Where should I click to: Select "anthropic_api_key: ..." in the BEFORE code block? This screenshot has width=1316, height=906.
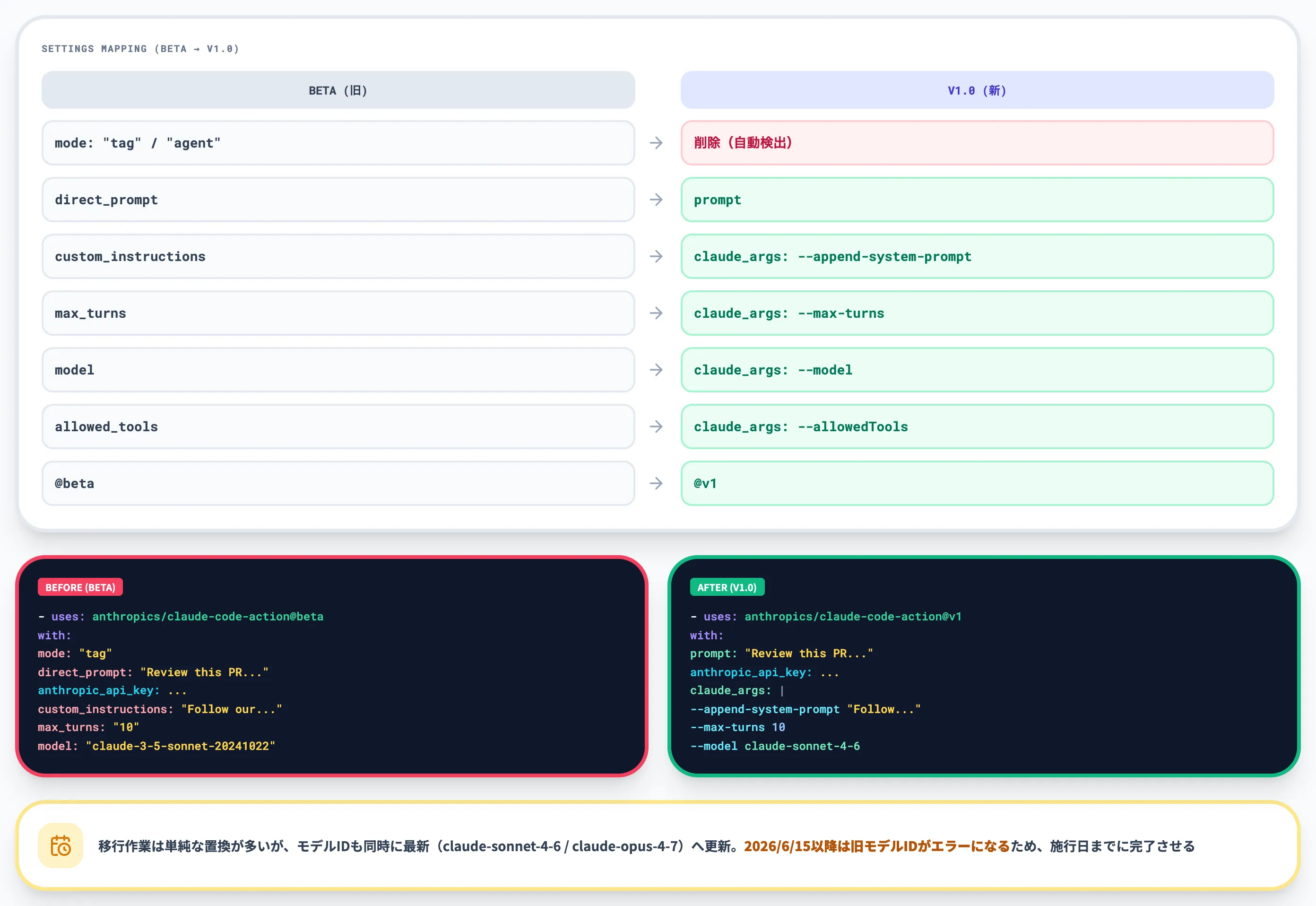click(113, 690)
